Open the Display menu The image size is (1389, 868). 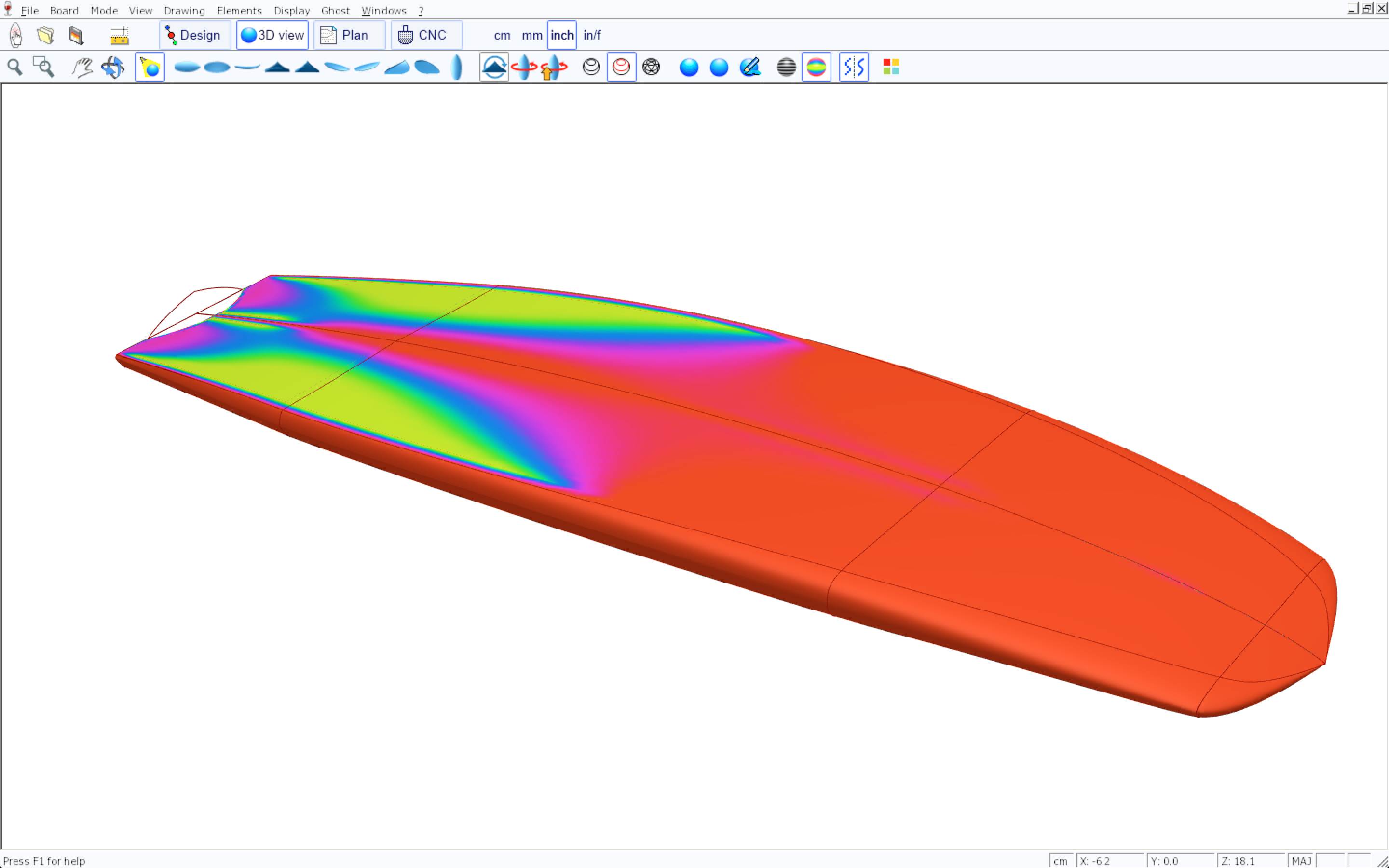click(292, 10)
